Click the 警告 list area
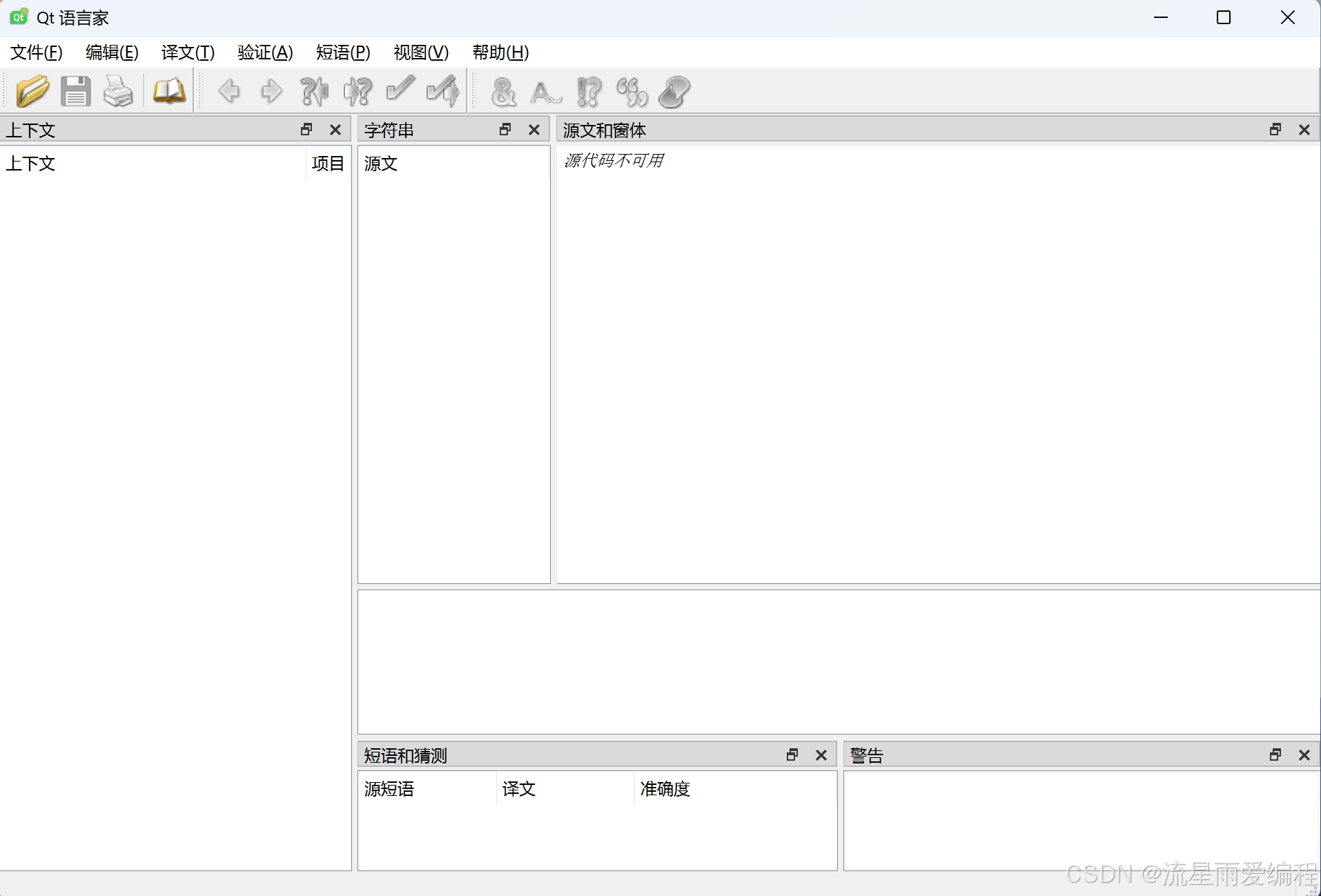Image resolution: width=1321 pixels, height=896 pixels. [1082, 820]
